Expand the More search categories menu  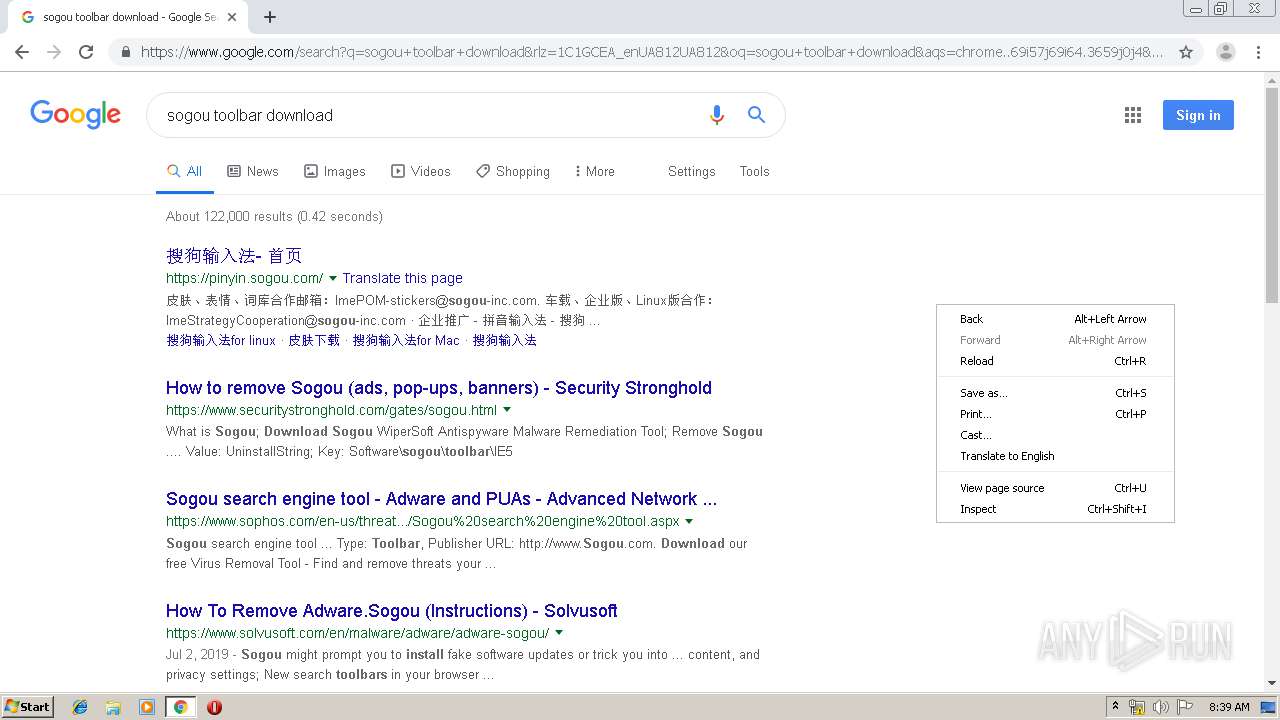point(595,171)
